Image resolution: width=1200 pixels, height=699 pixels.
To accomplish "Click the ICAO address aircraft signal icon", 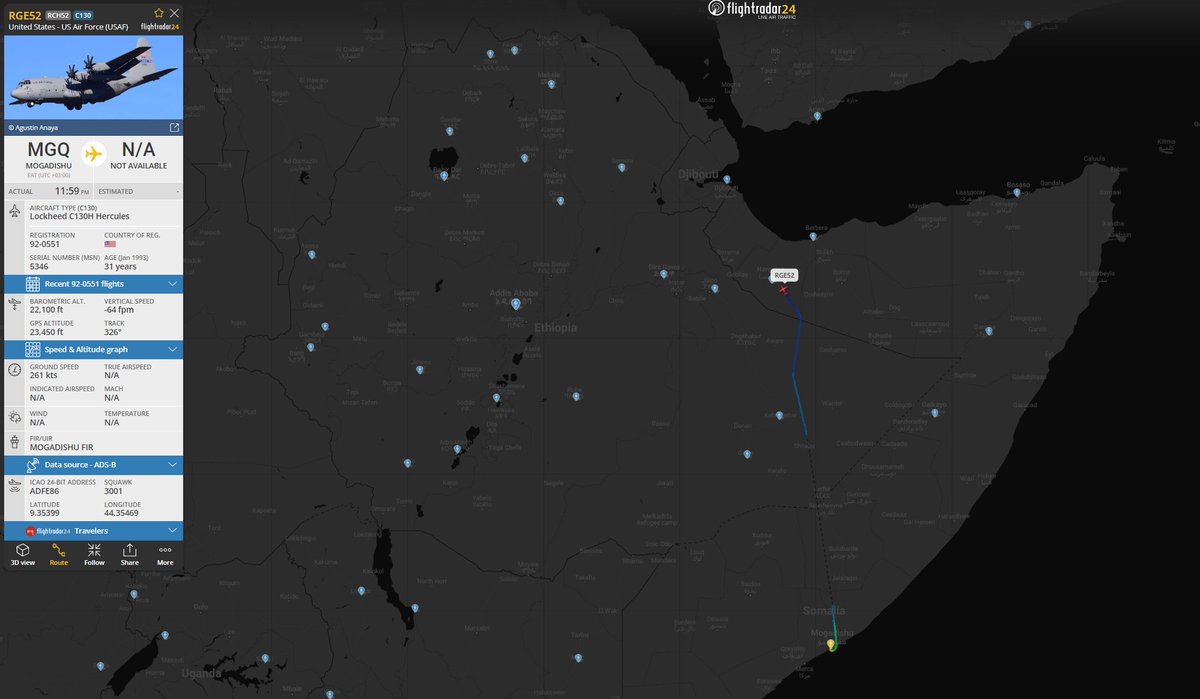I will [15, 488].
